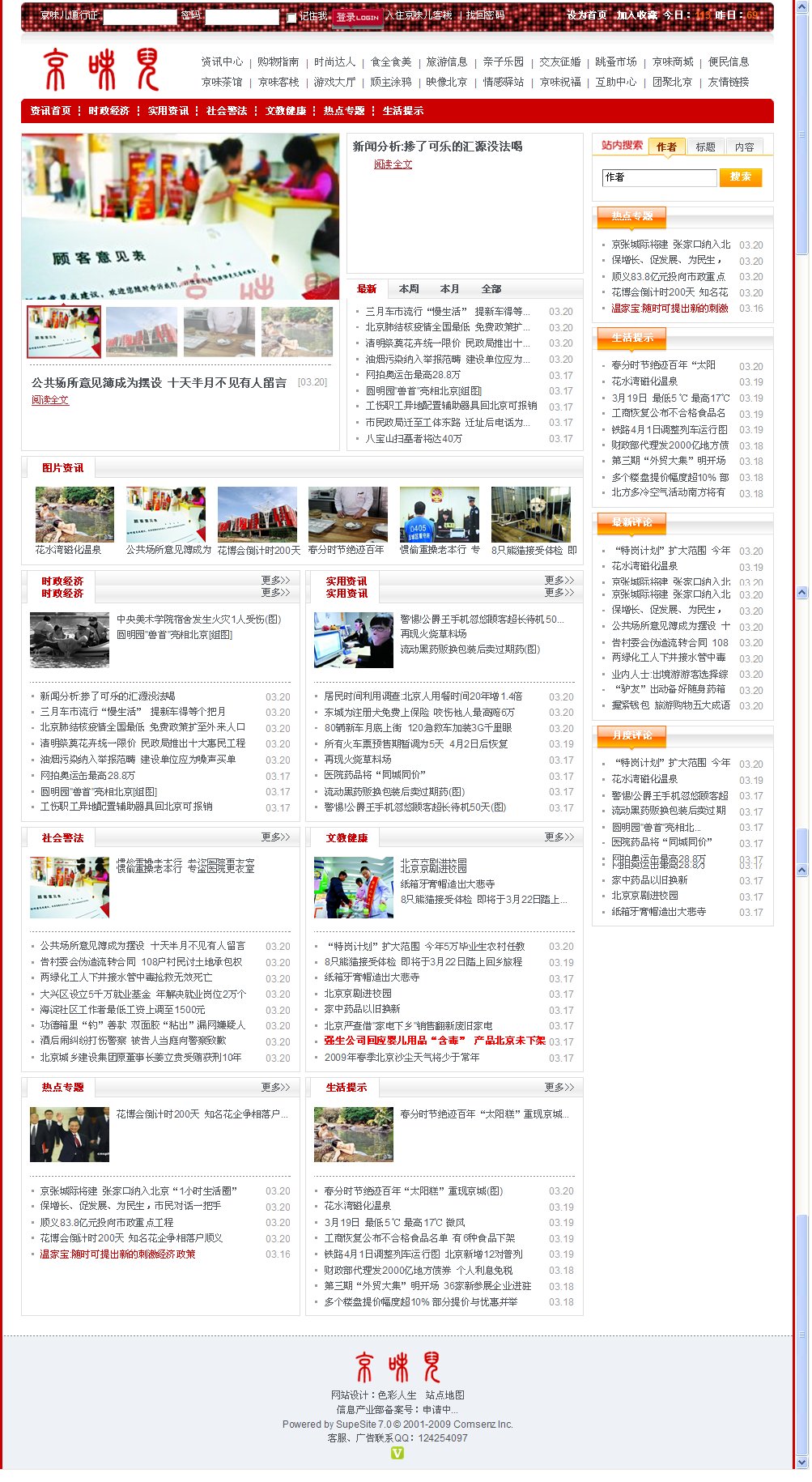
Task: Open article 2009年春季北京沙尘天气将少于常年
Action: coord(402,1058)
